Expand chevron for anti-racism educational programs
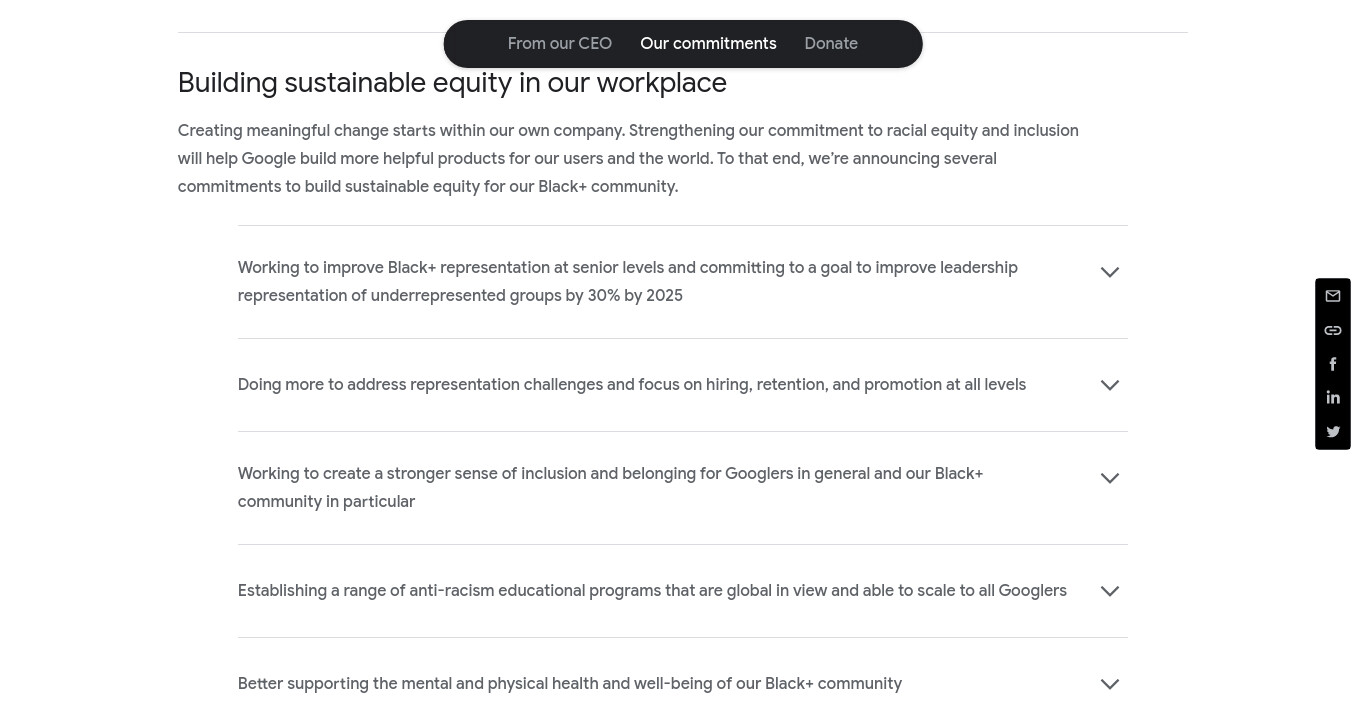 point(1110,591)
